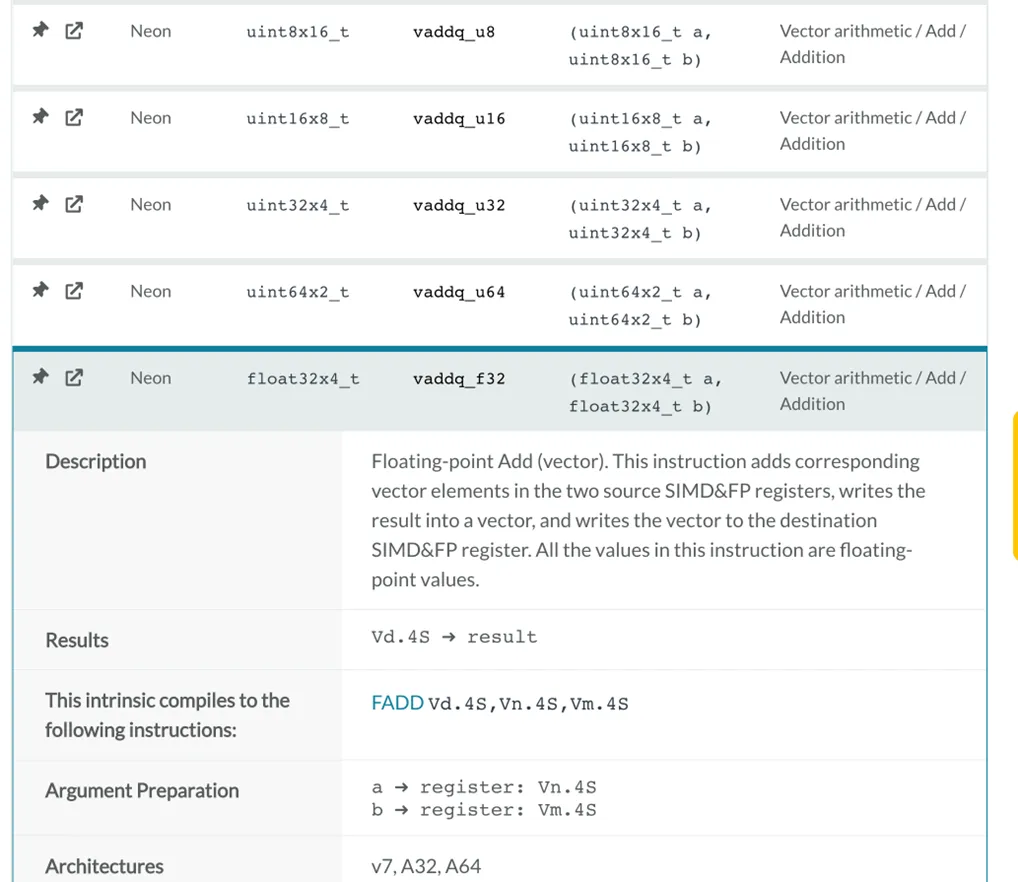The height and width of the screenshot is (882, 1018).
Task: Collapse the expanded vaddq_f32 row
Action: pos(459,379)
